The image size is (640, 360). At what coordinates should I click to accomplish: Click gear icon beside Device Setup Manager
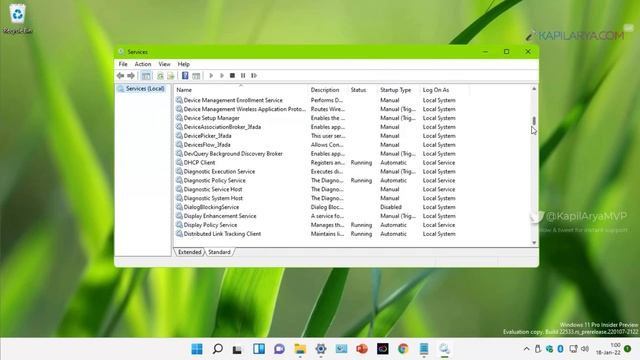(x=179, y=118)
